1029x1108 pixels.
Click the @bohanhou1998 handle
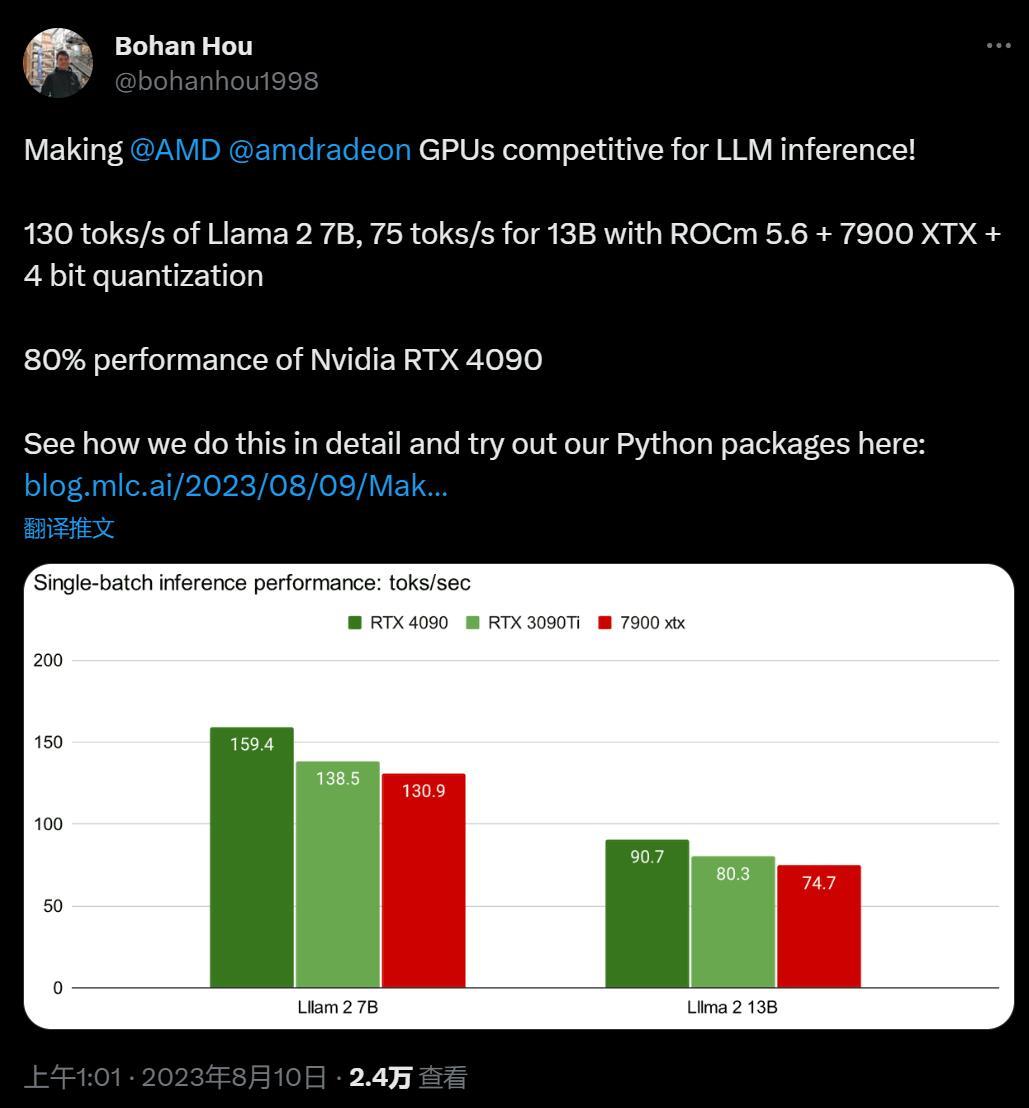point(217,81)
